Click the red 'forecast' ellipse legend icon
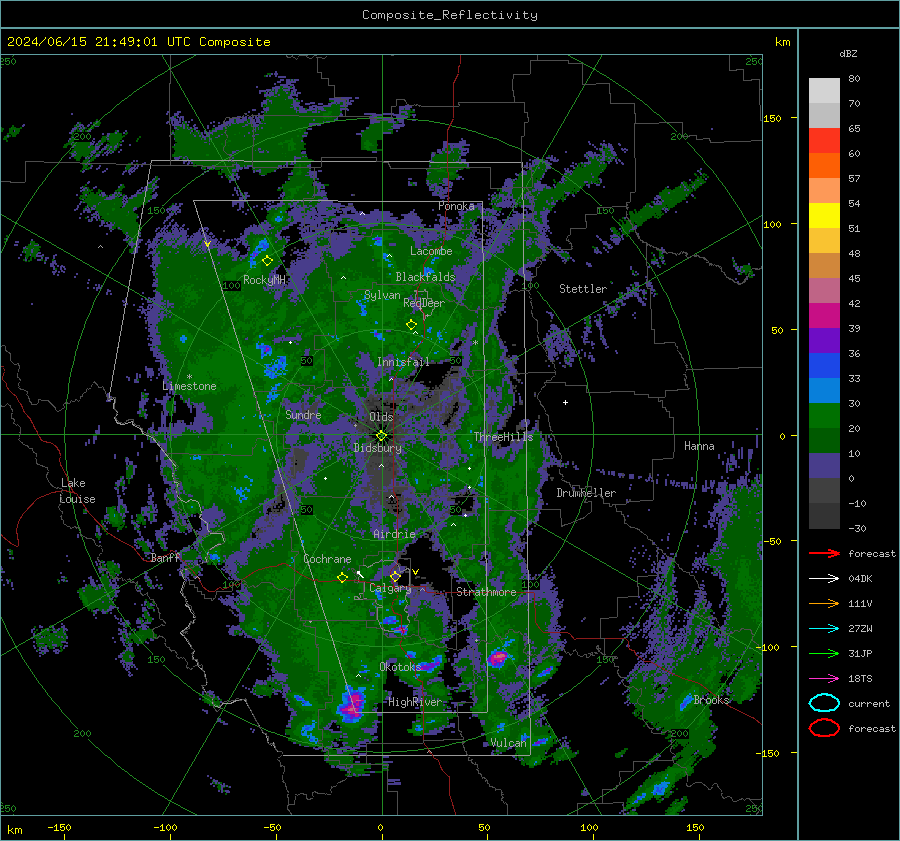 [x=824, y=728]
